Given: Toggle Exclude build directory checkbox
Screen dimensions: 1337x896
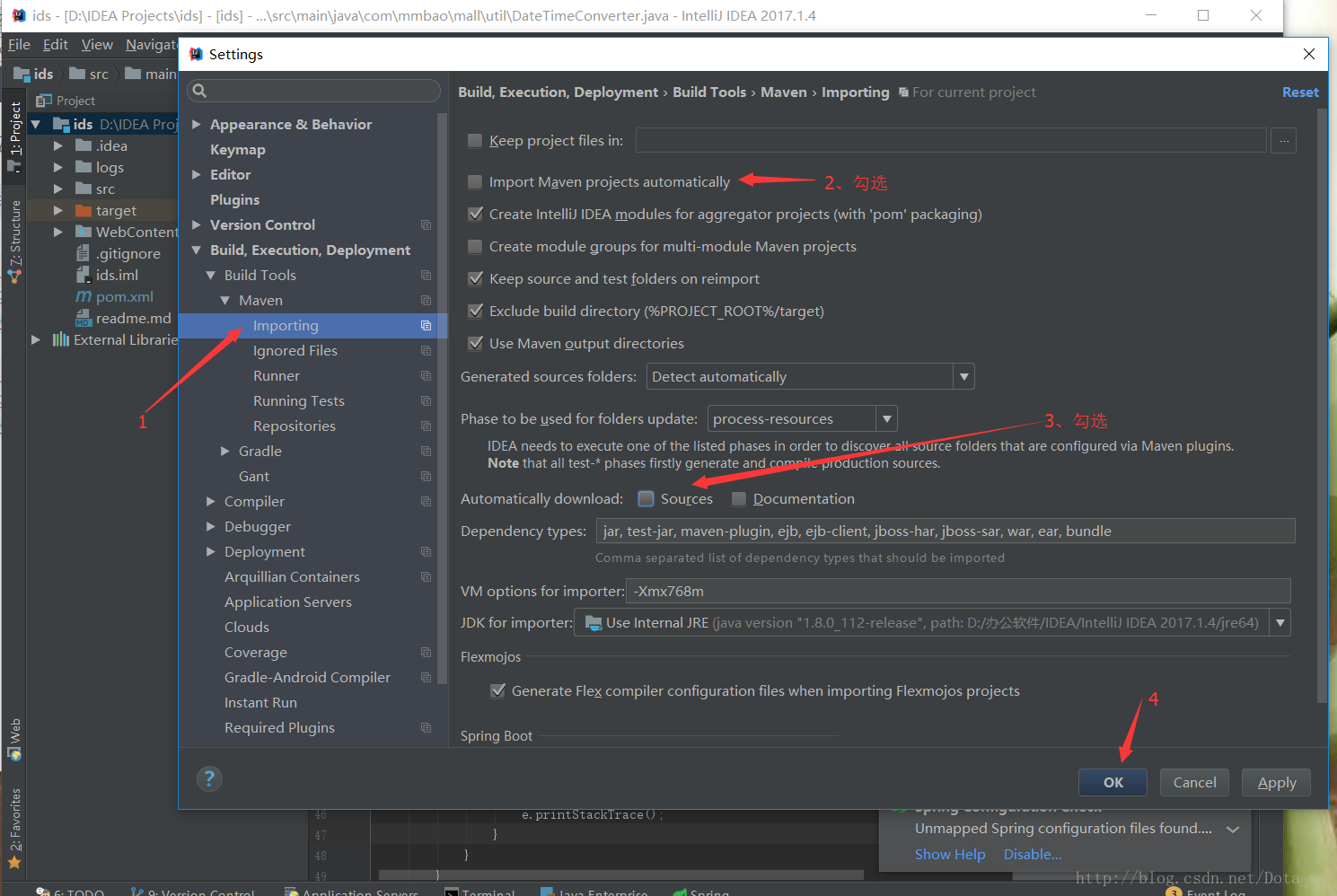Looking at the screenshot, I should tap(475, 311).
